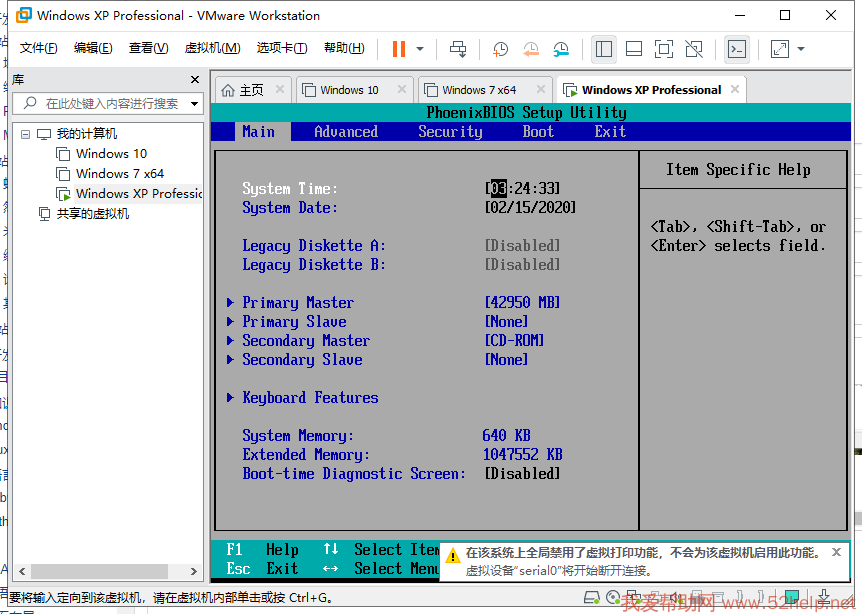
Task: Click the library search input field
Action: pos(110,103)
